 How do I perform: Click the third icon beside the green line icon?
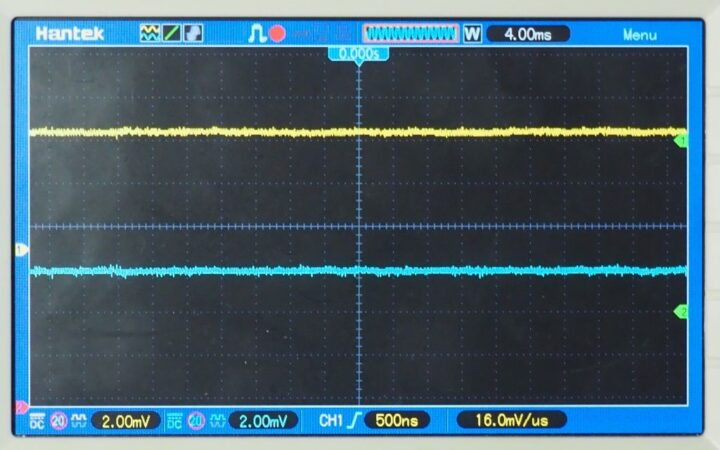point(192,33)
